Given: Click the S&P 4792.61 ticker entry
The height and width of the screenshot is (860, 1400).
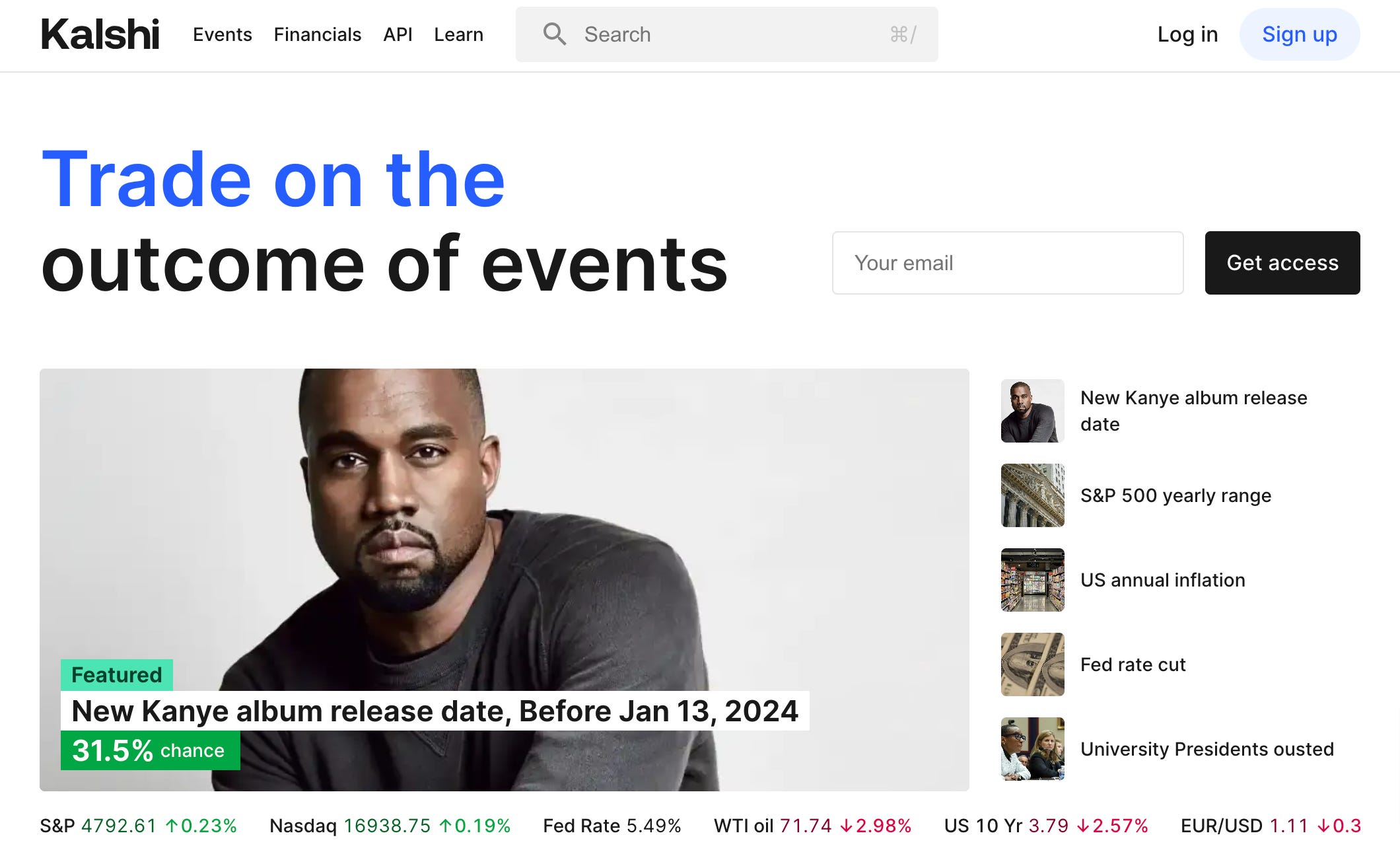Looking at the screenshot, I should click(138, 826).
